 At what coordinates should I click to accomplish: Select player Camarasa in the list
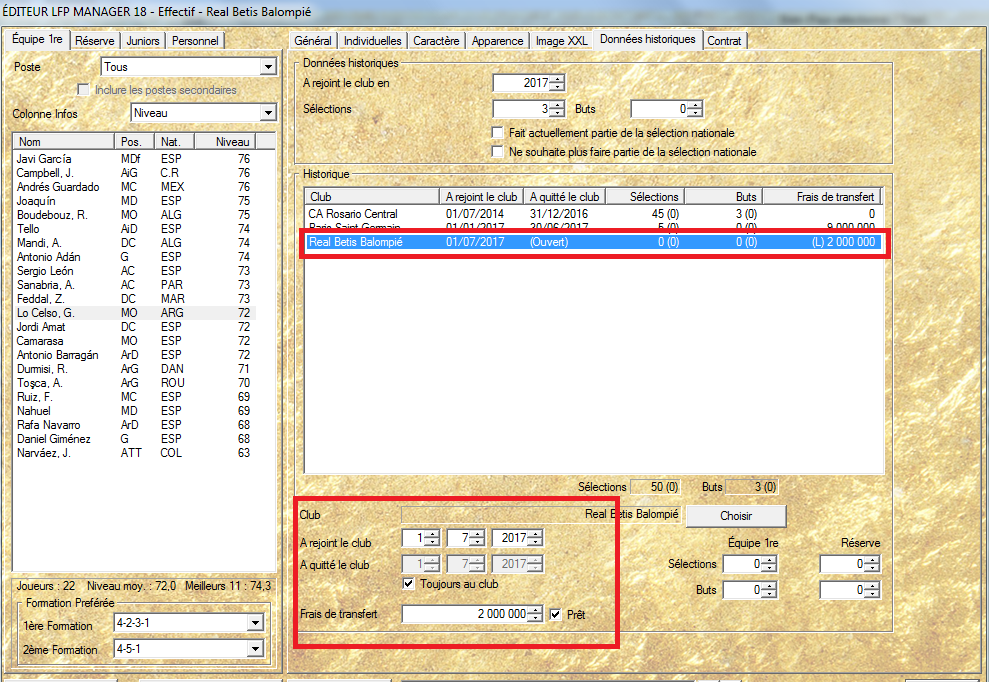[135, 341]
